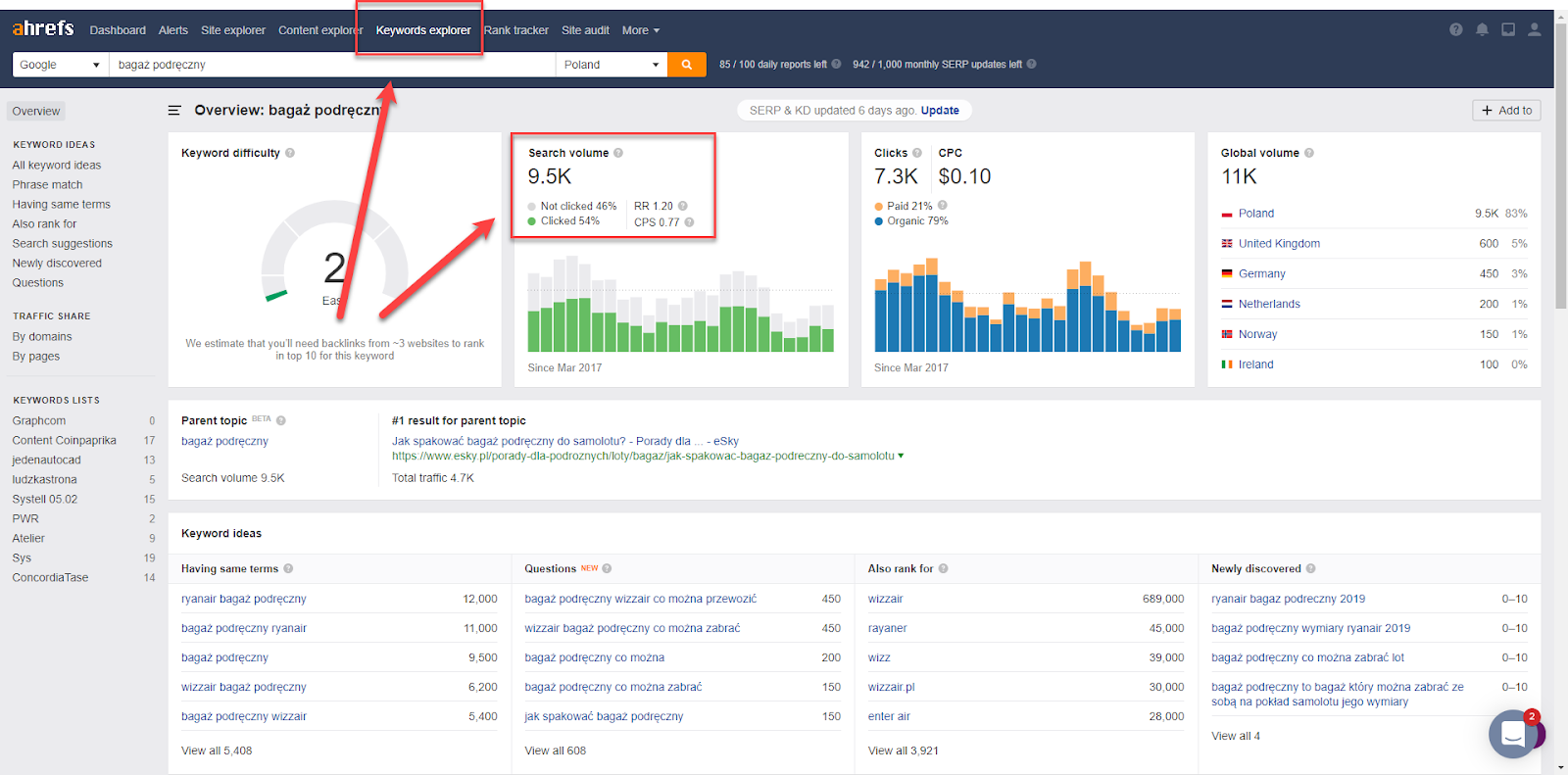This screenshot has width=1568, height=775.
Task: Click help icon next to monthly SERP updates
Action: (1031, 65)
